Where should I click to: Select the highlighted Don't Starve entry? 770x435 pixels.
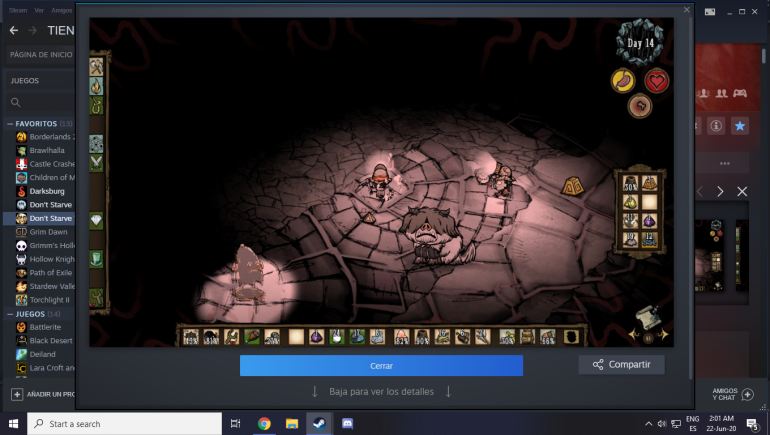click(x=40, y=218)
